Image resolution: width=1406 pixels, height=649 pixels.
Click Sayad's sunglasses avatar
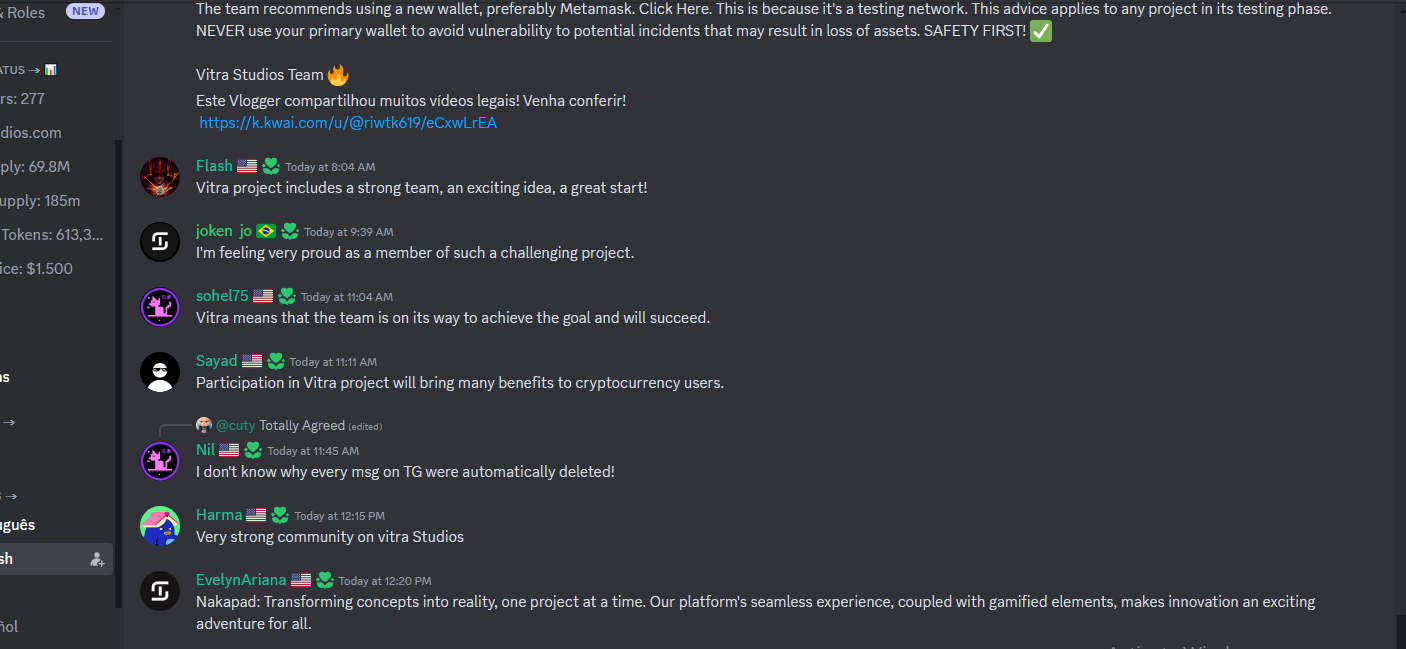tap(160, 372)
